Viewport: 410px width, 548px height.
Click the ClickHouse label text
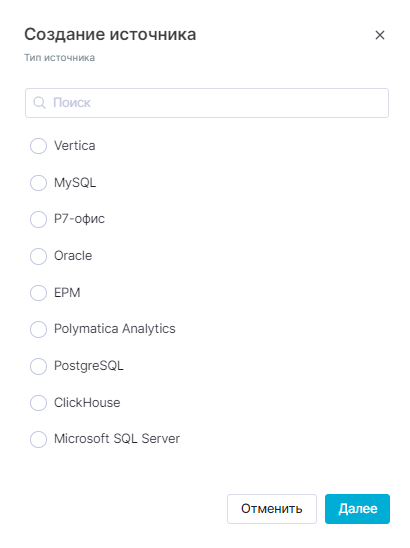[87, 403]
